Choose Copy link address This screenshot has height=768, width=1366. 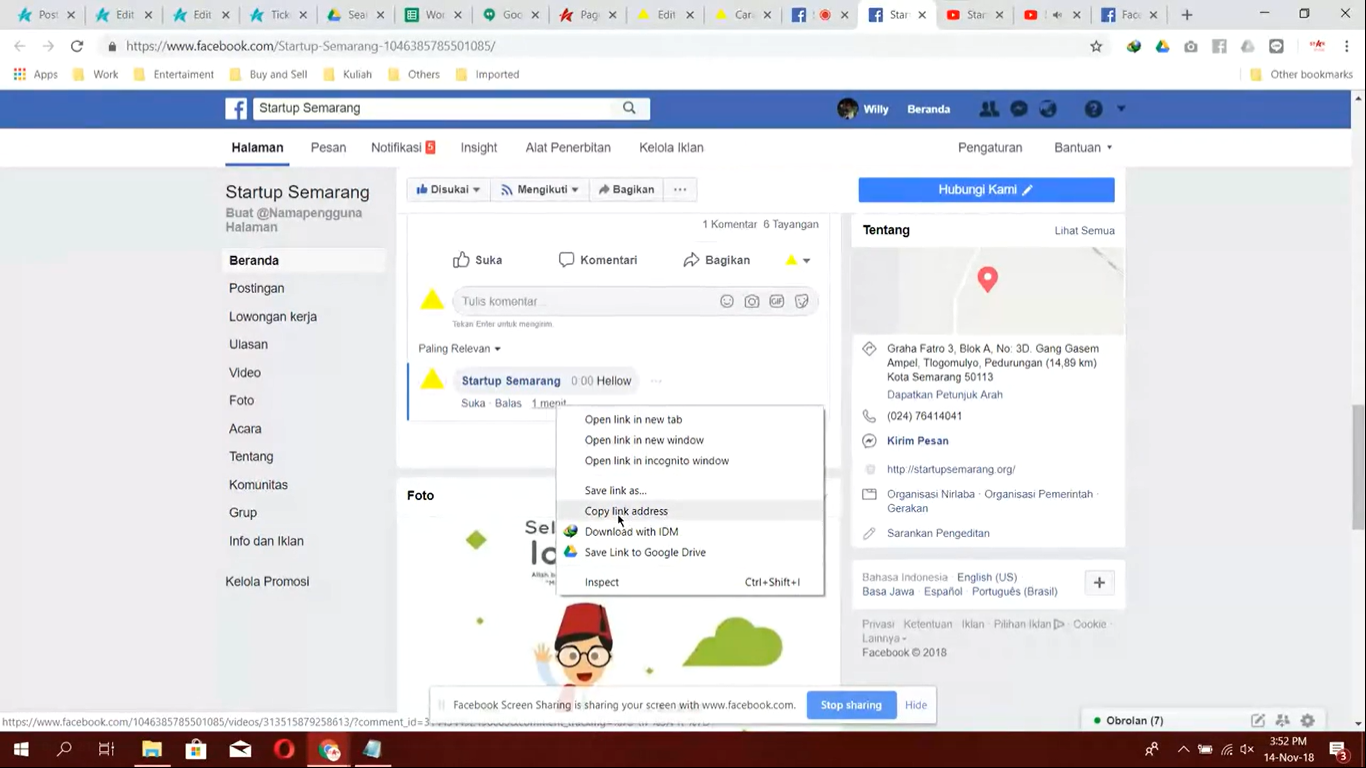tap(690, 511)
